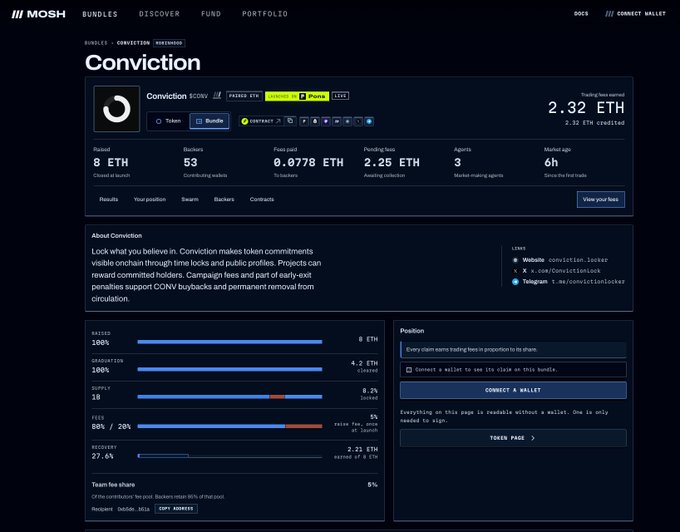Switch to the Bundle view toggle
Image resolution: width=680 pixels, height=532 pixels.
(x=209, y=121)
